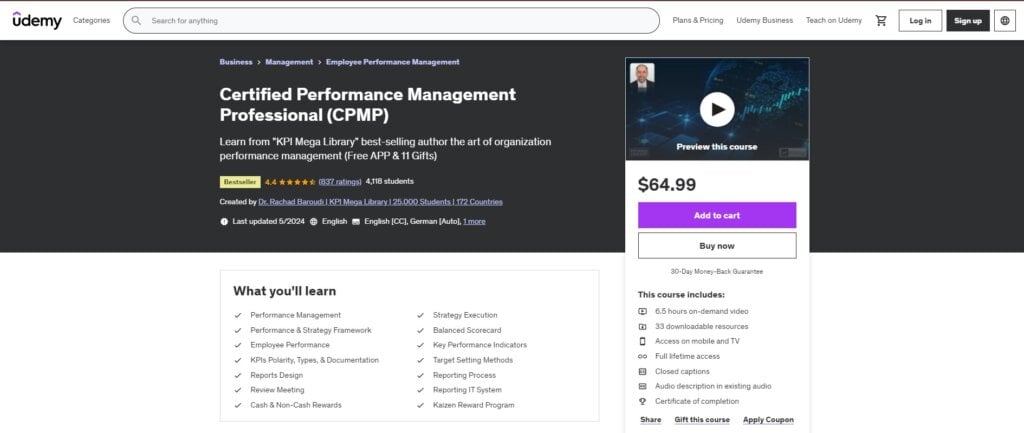Click the closed captions icon beside English [CC]

(356, 221)
